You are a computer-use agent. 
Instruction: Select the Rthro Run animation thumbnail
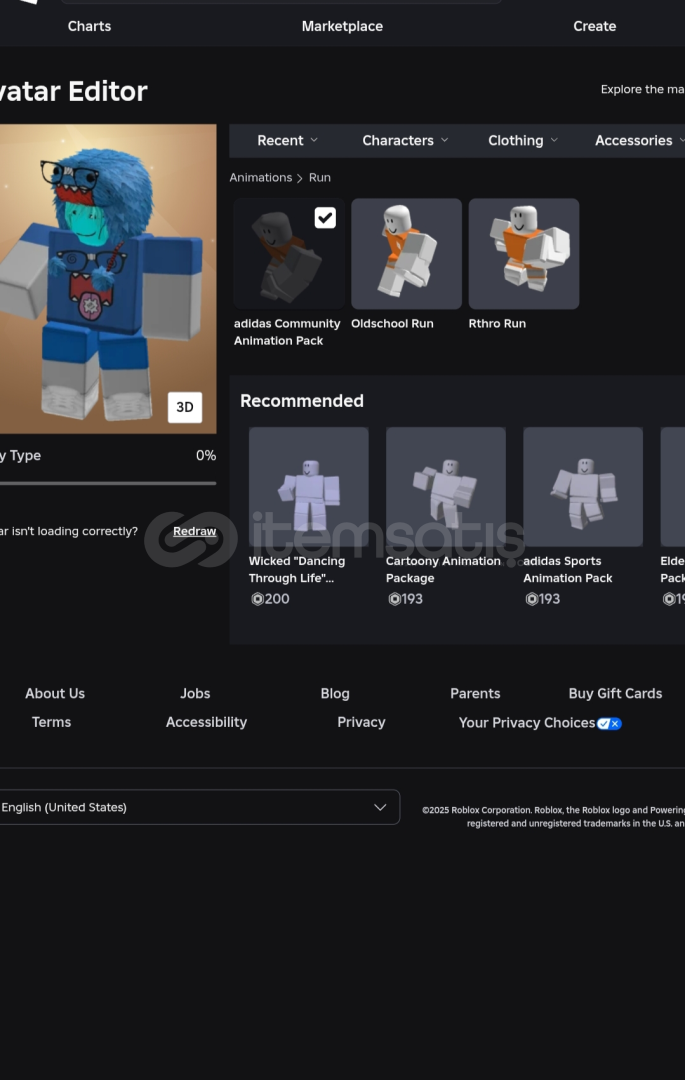[524, 254]
